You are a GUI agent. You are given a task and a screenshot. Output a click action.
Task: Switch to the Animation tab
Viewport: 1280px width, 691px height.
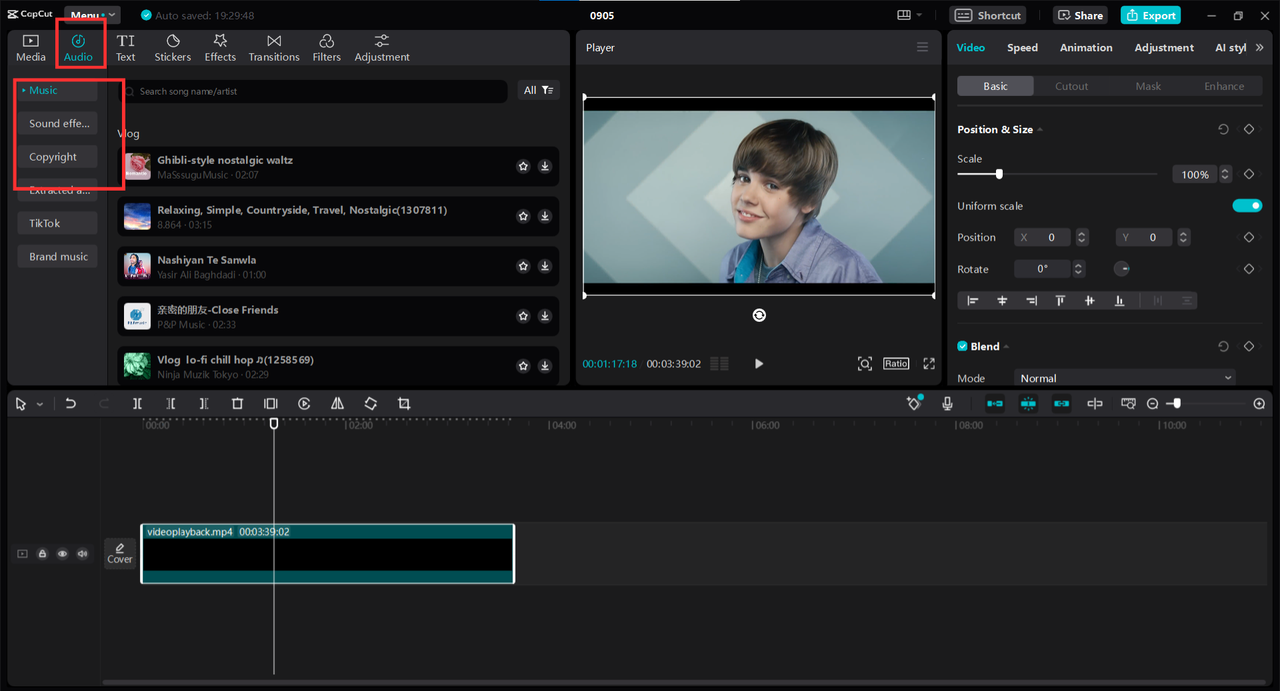(1086, 47)
